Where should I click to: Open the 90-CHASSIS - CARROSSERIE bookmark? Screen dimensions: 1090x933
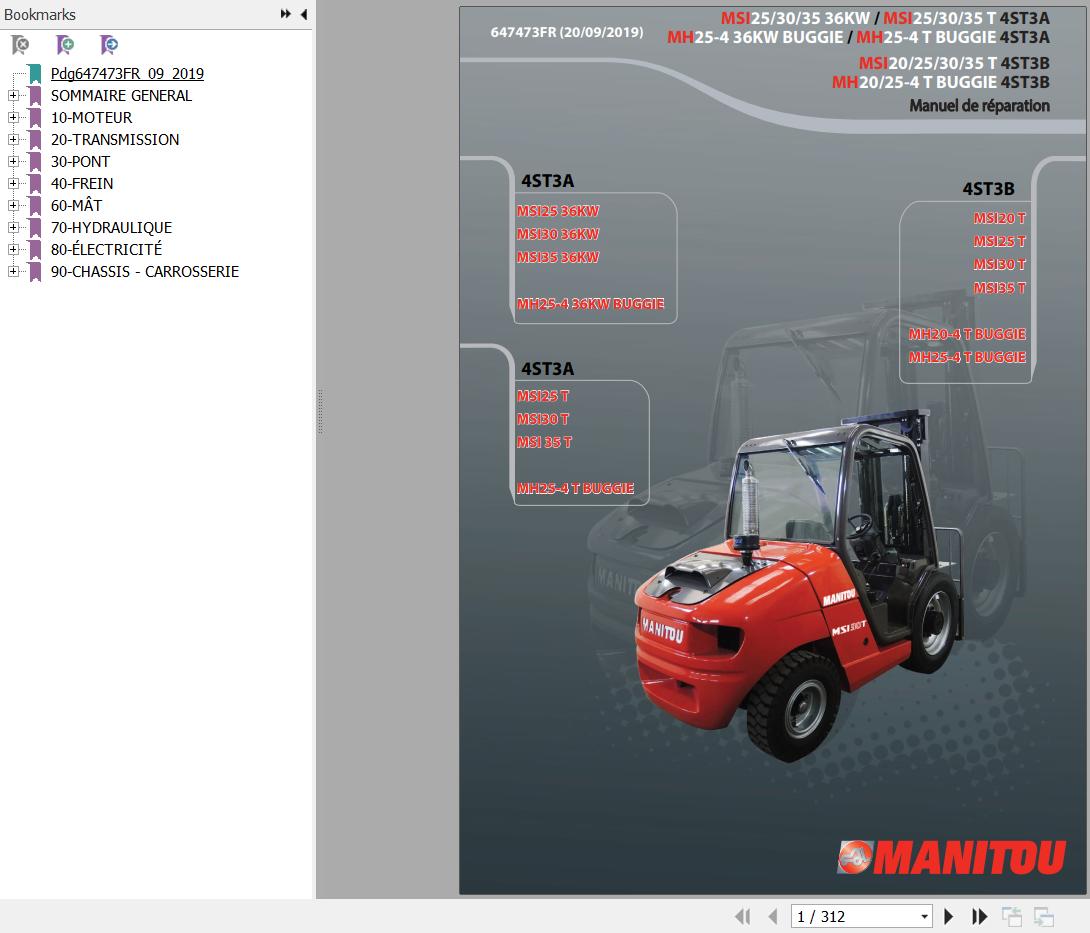[x=145, y=271]
